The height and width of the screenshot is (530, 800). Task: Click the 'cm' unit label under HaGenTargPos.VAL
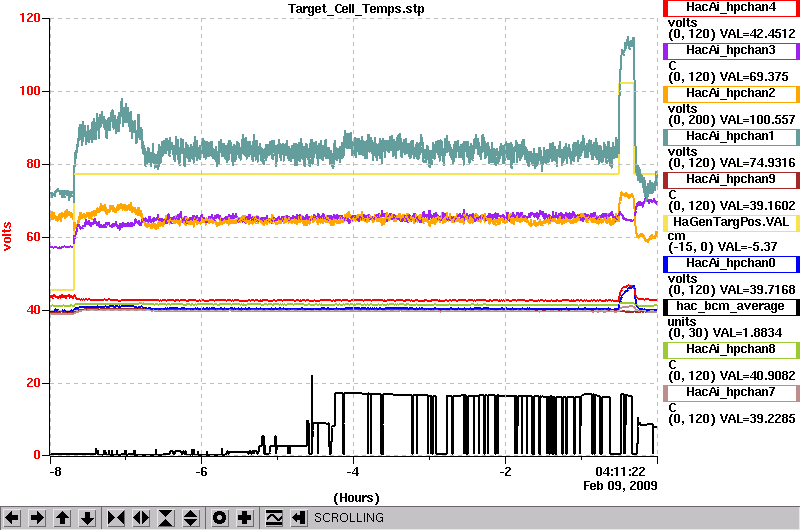pos(677,236)
